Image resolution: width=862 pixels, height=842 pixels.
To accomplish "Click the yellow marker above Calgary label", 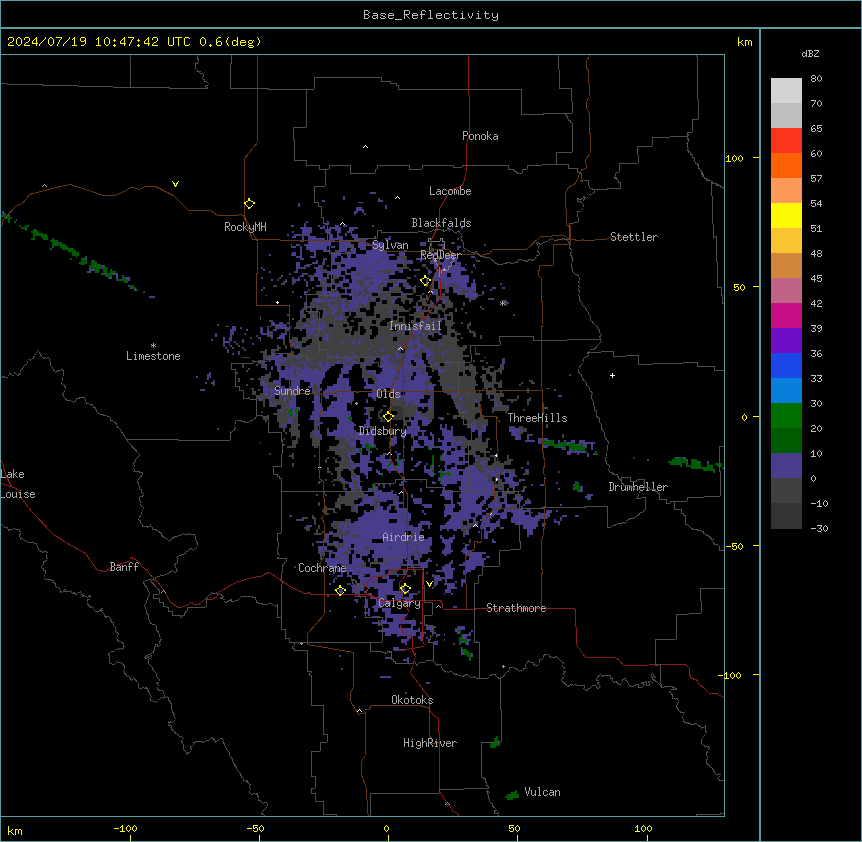I will tap(405, 589).
